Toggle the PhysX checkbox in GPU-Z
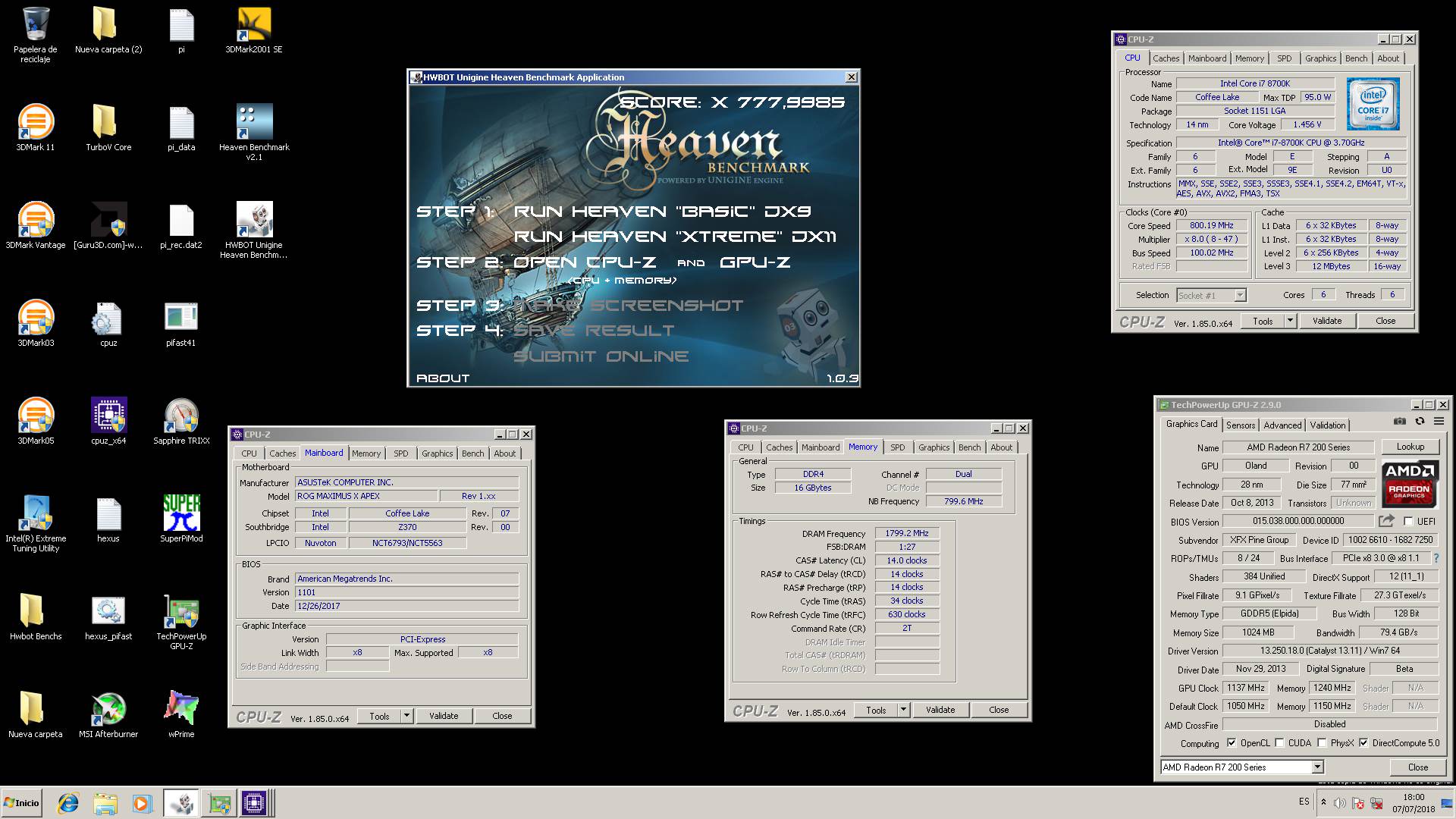The height and width of the screenshot is (819, 1456). [1323, 743]
